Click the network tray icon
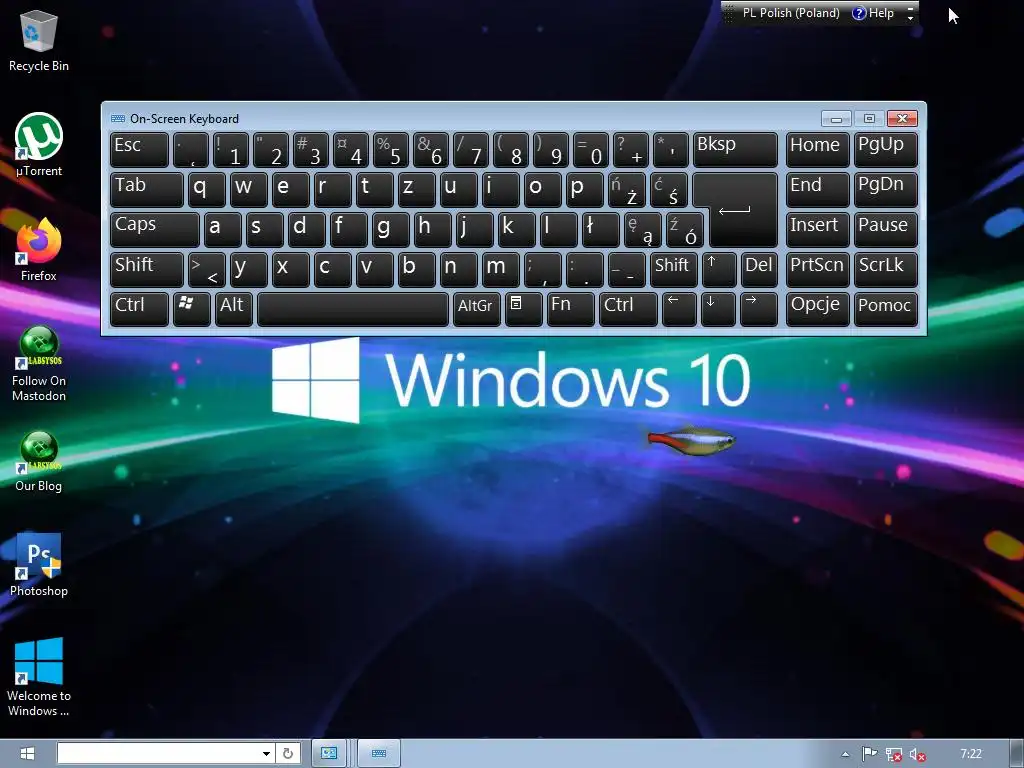This screenshot has height=768, width=1024. (894, 755)
